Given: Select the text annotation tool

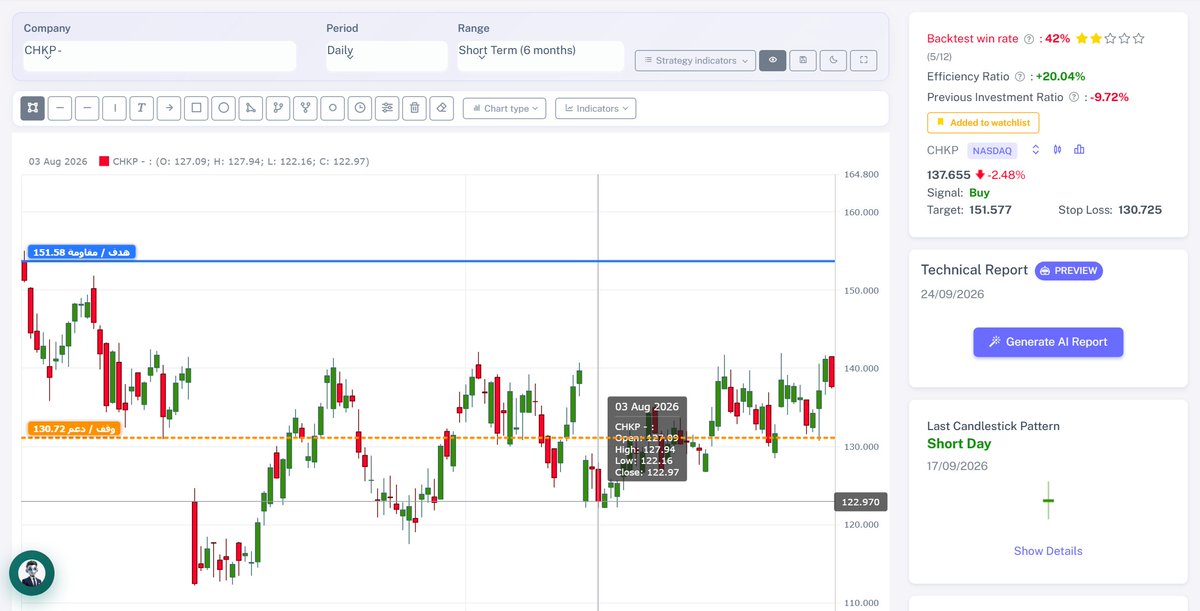Looking at the screenshot, I should (142, 108).
